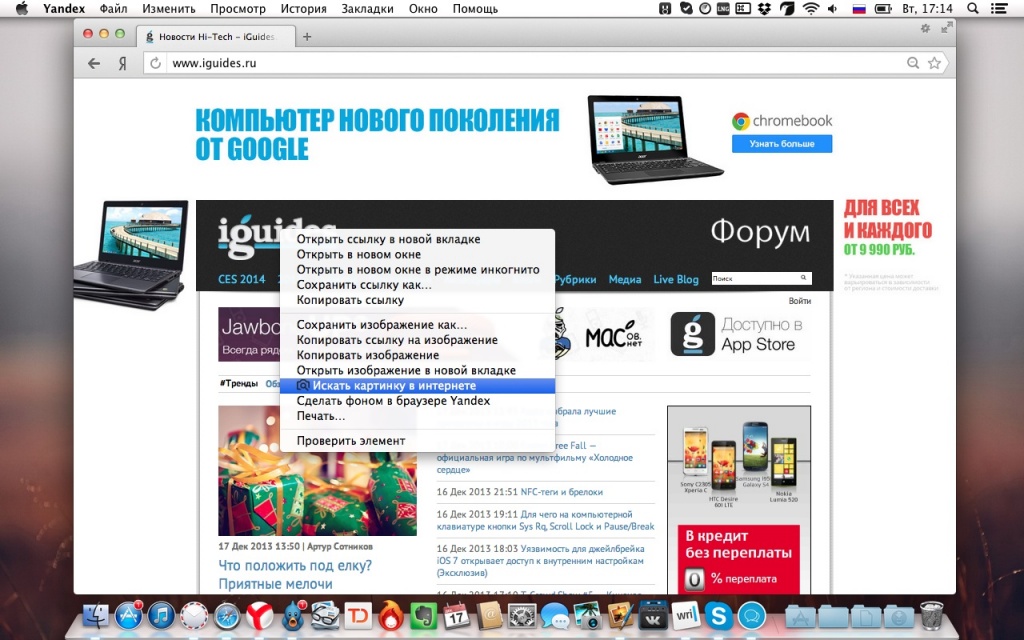
Task: Open 'CES 2014' navigation link
Action: point(242,279)
